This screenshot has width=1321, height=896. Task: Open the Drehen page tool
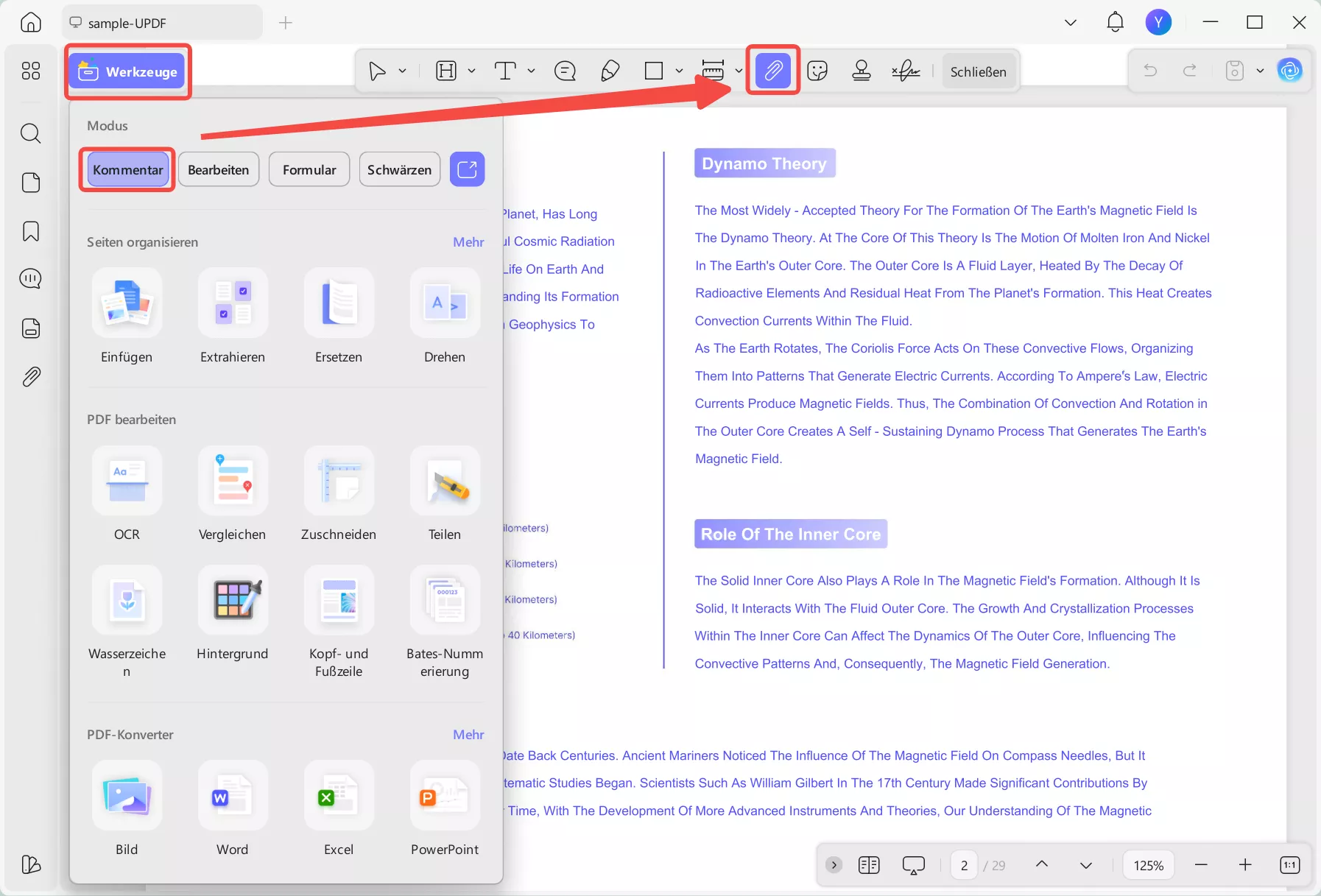tap(445, 317)
